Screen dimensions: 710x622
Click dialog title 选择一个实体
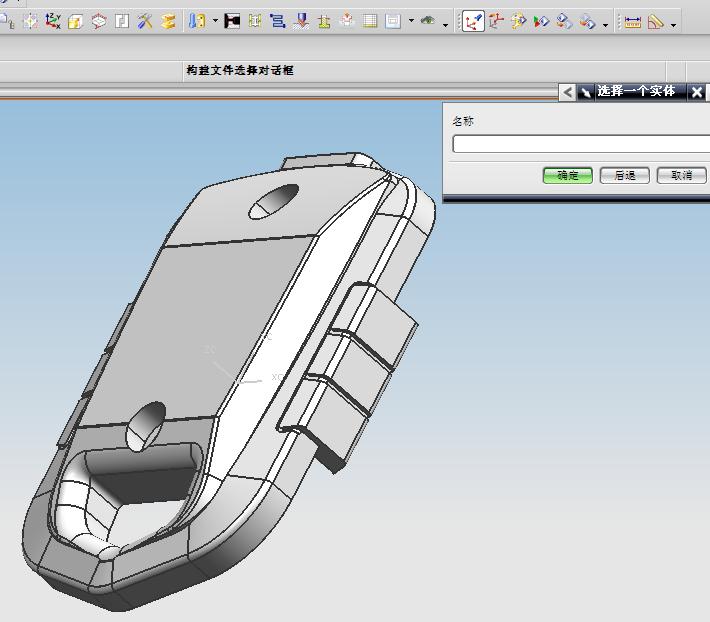[x=636, y=91]
